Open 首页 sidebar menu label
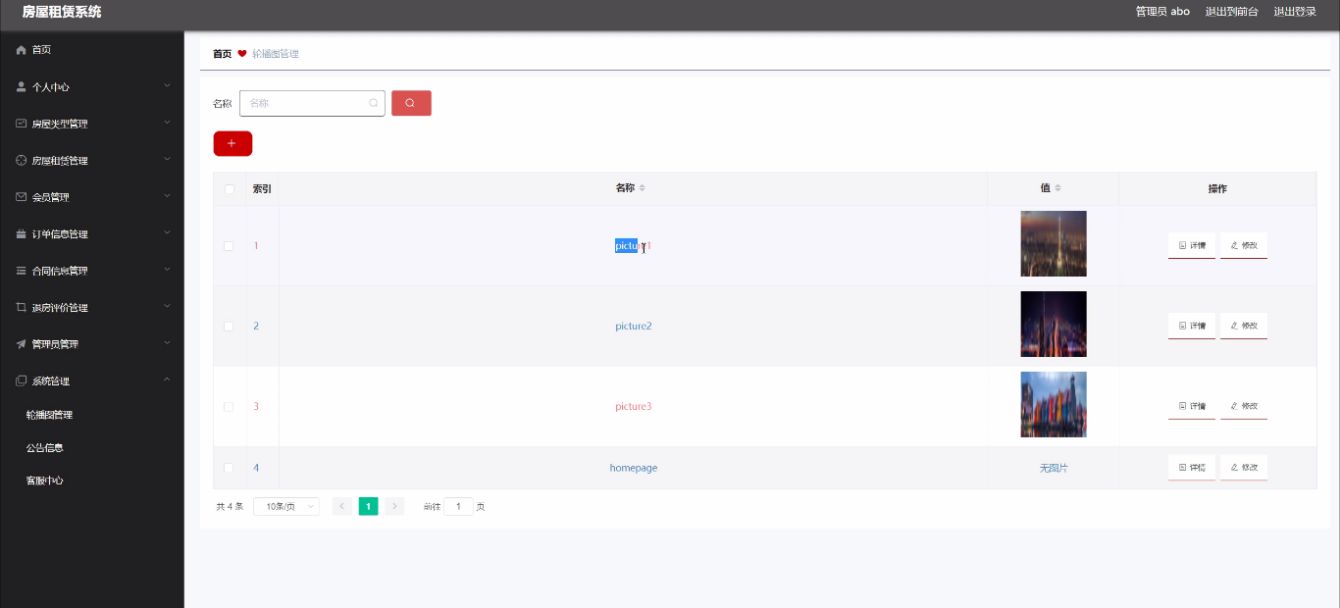This screenshot has width=1340, height=608. point(41,50)
